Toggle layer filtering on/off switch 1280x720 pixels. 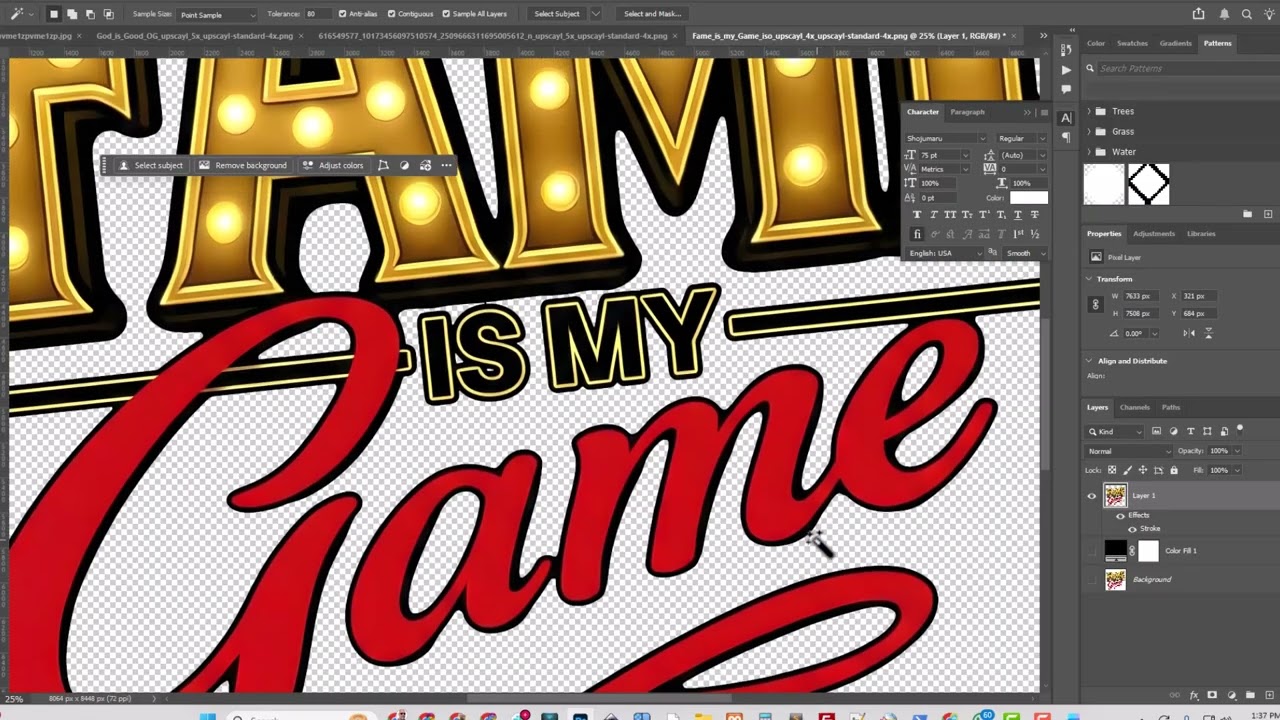pos(1240,430)
